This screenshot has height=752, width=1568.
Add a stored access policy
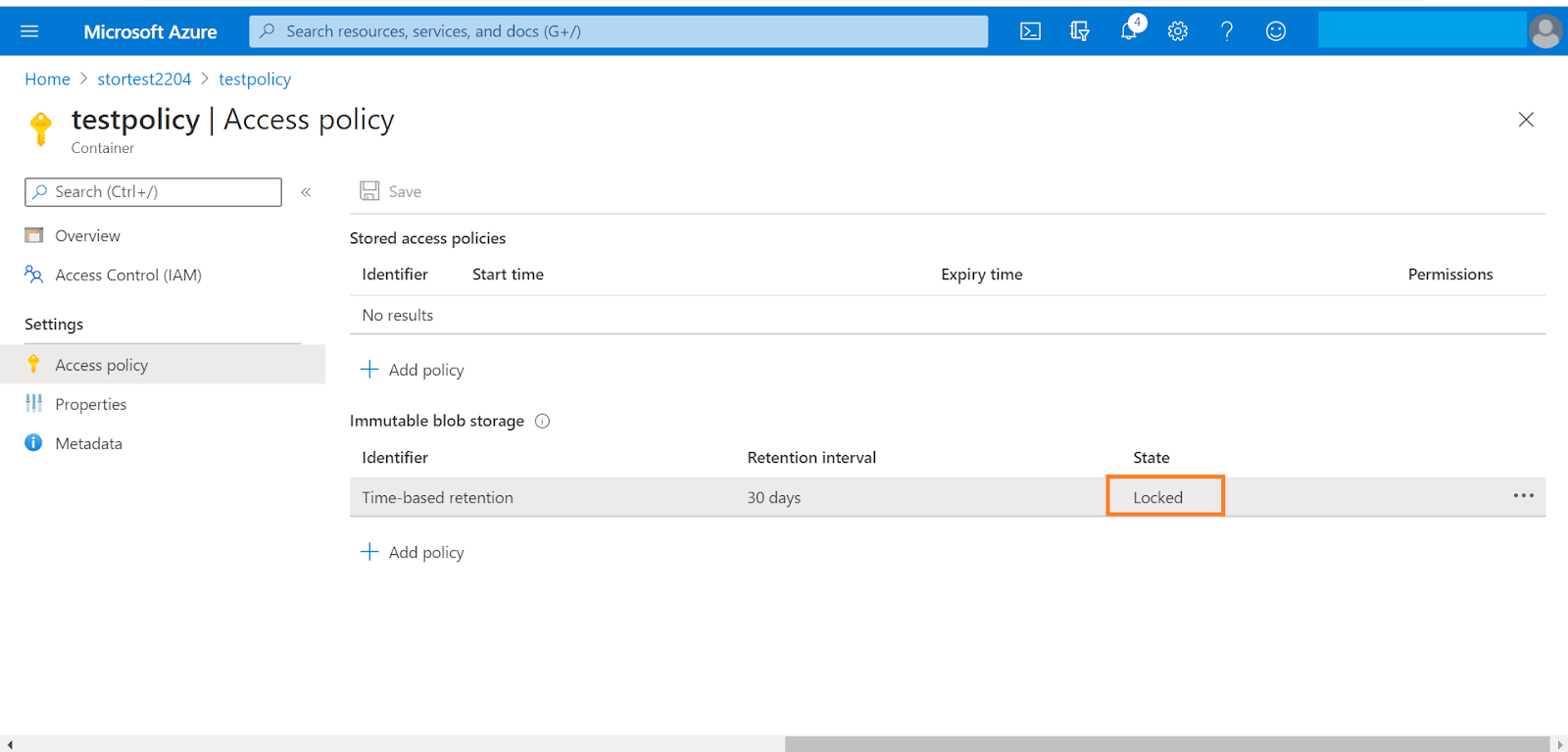(413, 370)
